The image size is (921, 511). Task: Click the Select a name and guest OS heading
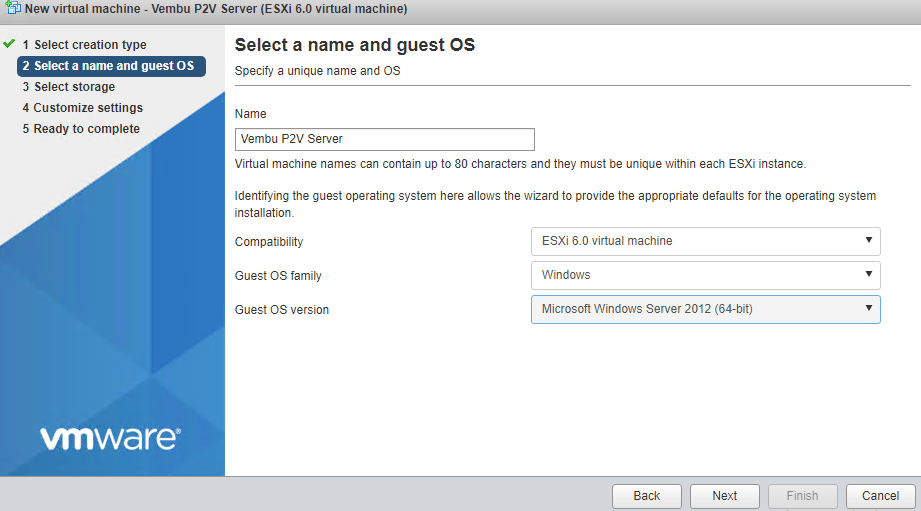coord(355,45)
